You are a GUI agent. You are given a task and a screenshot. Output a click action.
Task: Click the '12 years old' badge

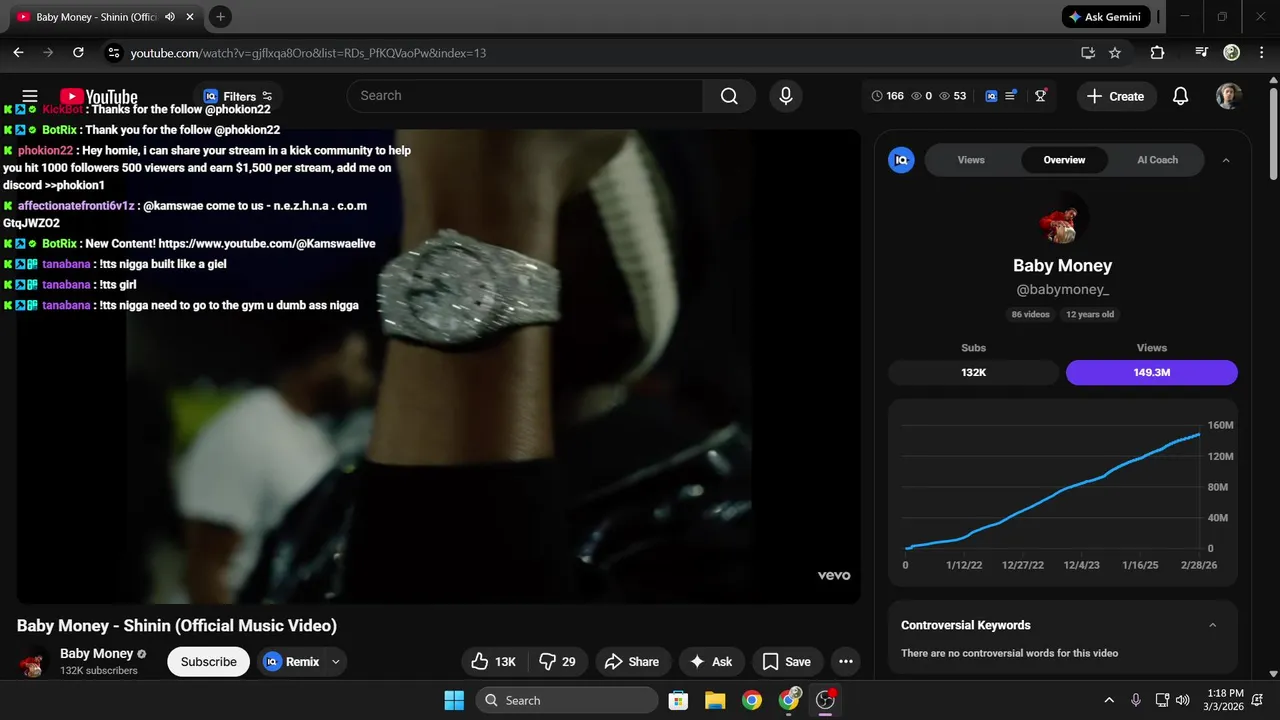[x=1090, y=314]
